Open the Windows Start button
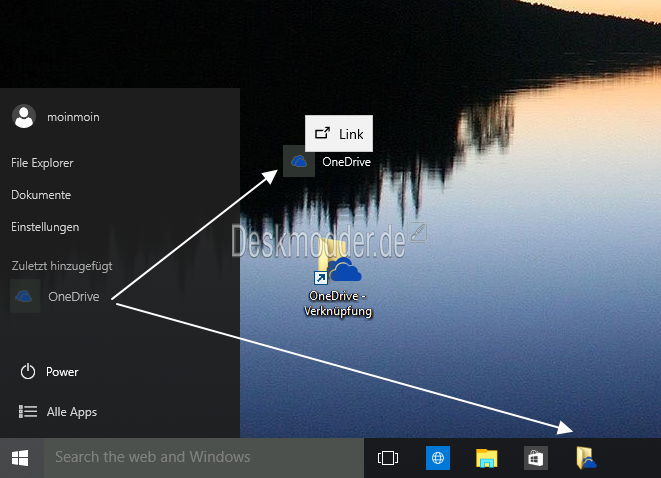The height and width of the screenshot is (478, 661). [20, 458]
